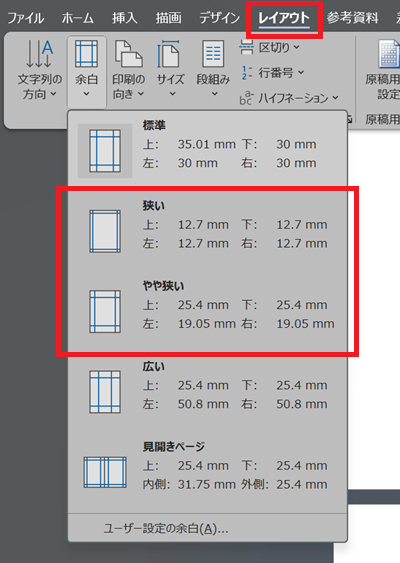This screenshot has width=400, height=563.
Task: Click the 段組み columns icon
Action: (213, 54)
